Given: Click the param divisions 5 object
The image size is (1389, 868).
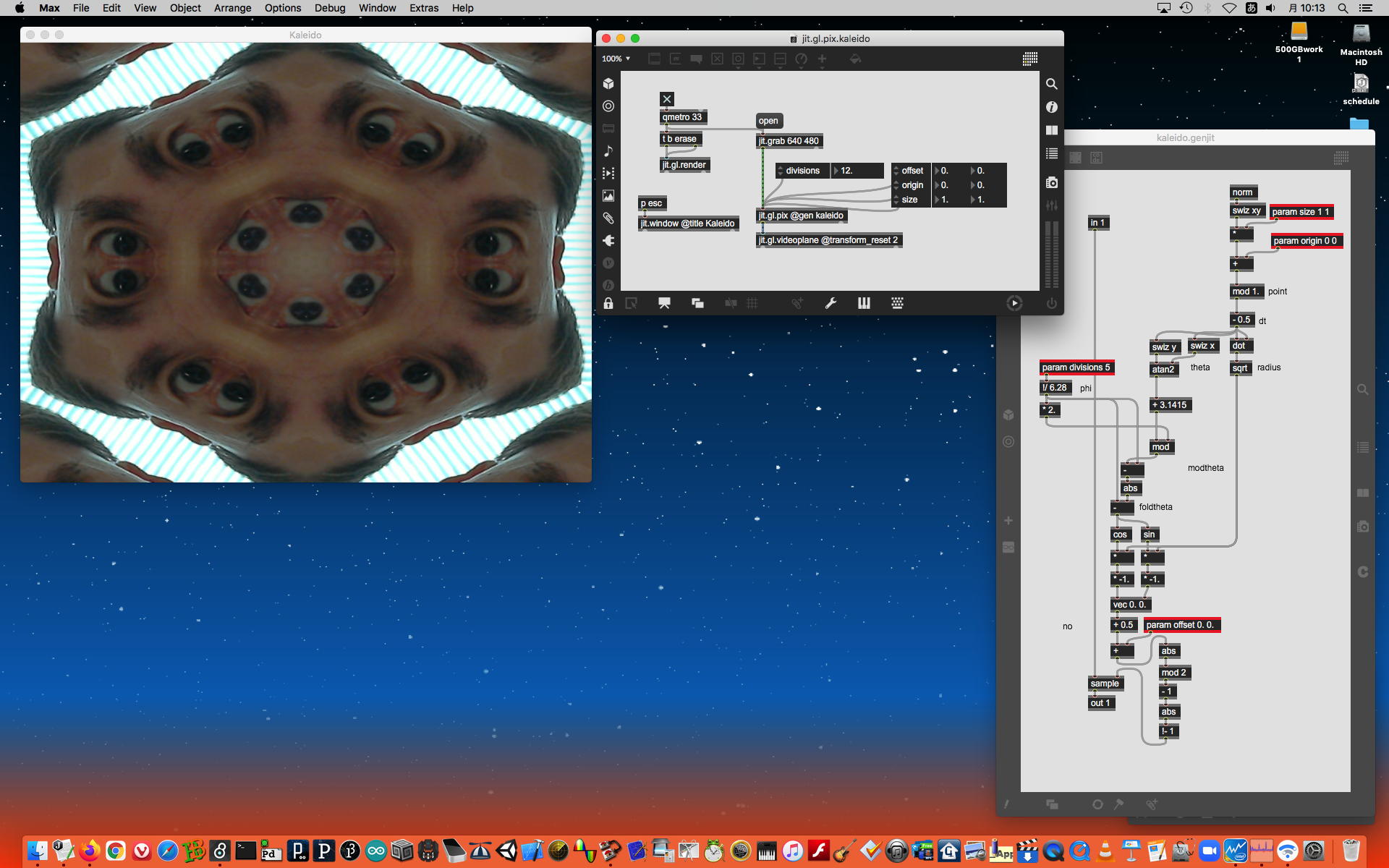Looking at the screenshot, I should [1076, 367].
